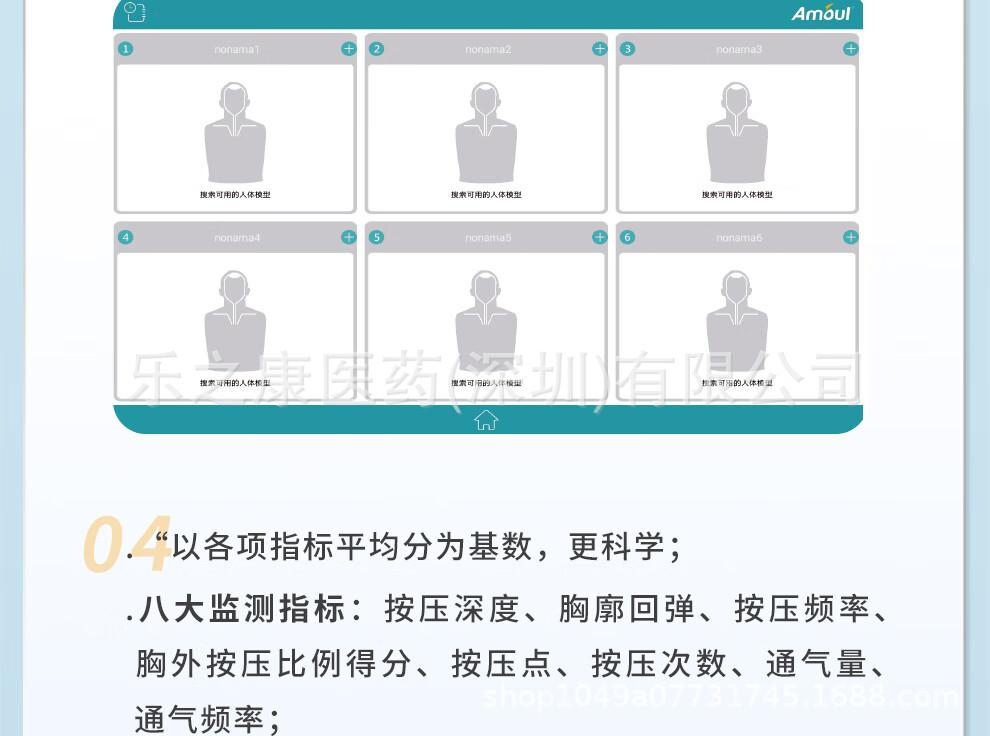This screenshot has width=990, height=736.
Task: Click the Amoul logo in header
Action: 820,13
